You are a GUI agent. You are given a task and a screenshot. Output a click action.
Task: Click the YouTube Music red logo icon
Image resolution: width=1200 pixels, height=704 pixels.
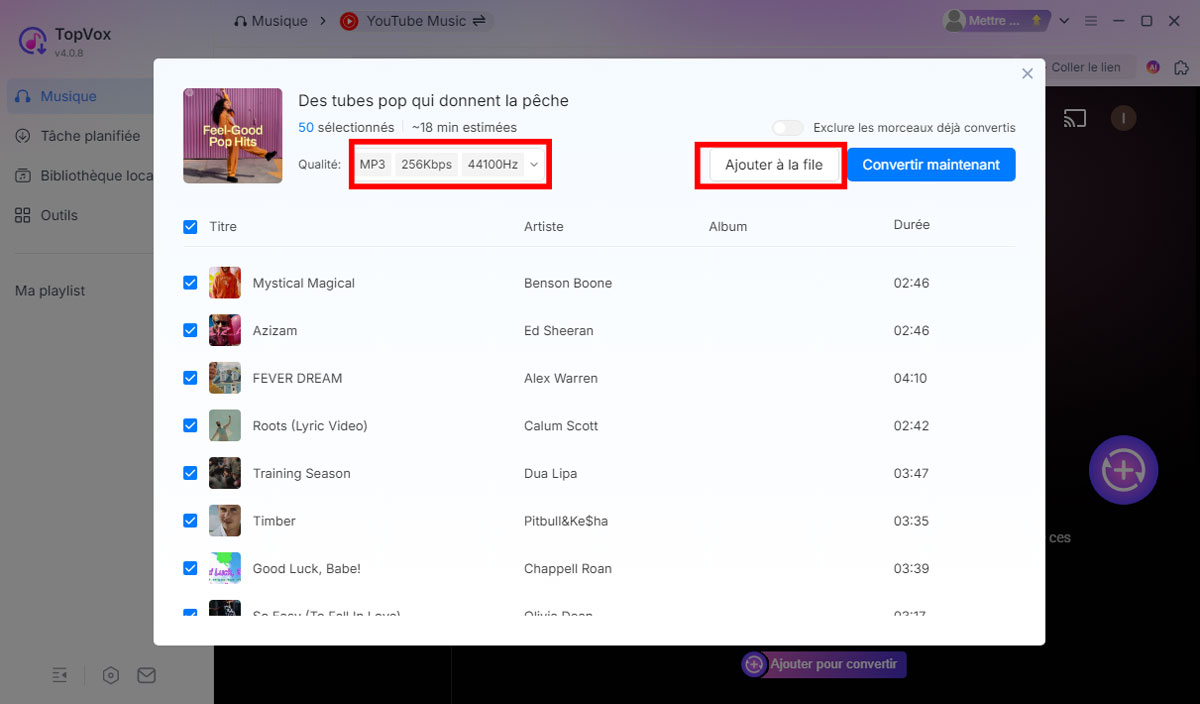click(349, 20)
